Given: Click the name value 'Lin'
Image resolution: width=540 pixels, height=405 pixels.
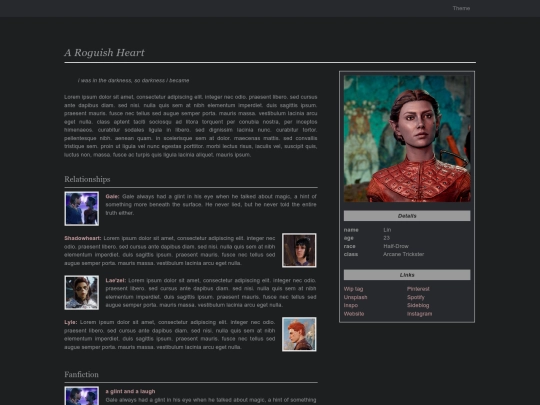Looking at the screenshot, I should [387, 230].
